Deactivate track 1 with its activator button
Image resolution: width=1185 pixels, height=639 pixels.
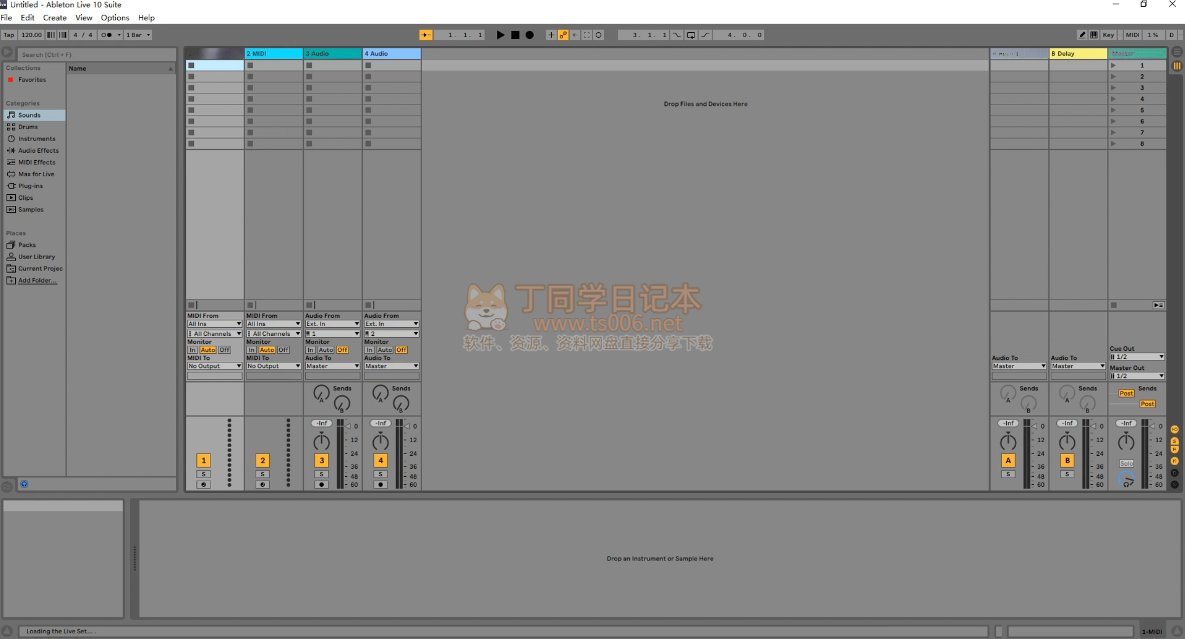(x=203, y=461)
